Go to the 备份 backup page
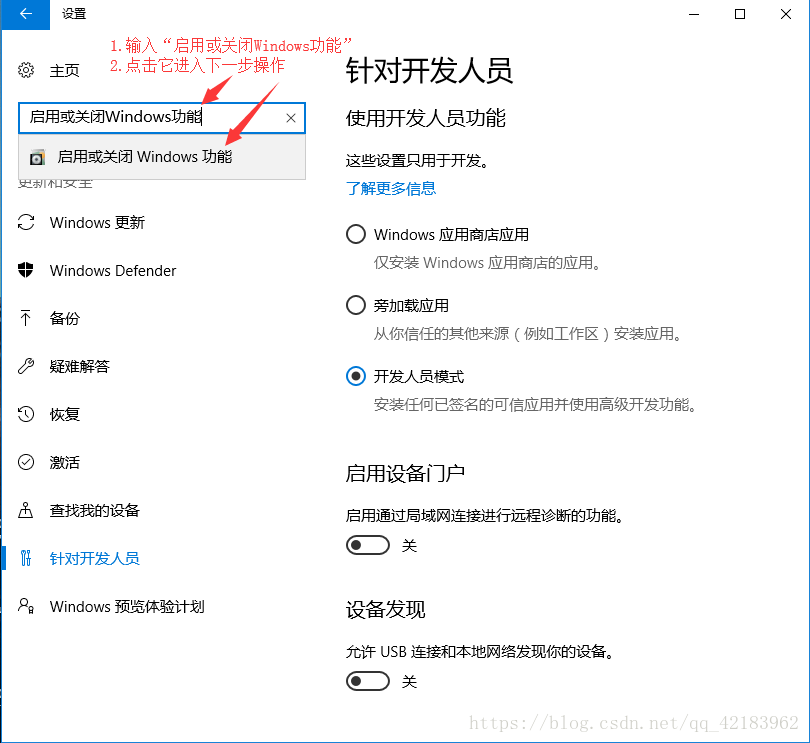Viewport: 810px width, 743px height. 65,318
